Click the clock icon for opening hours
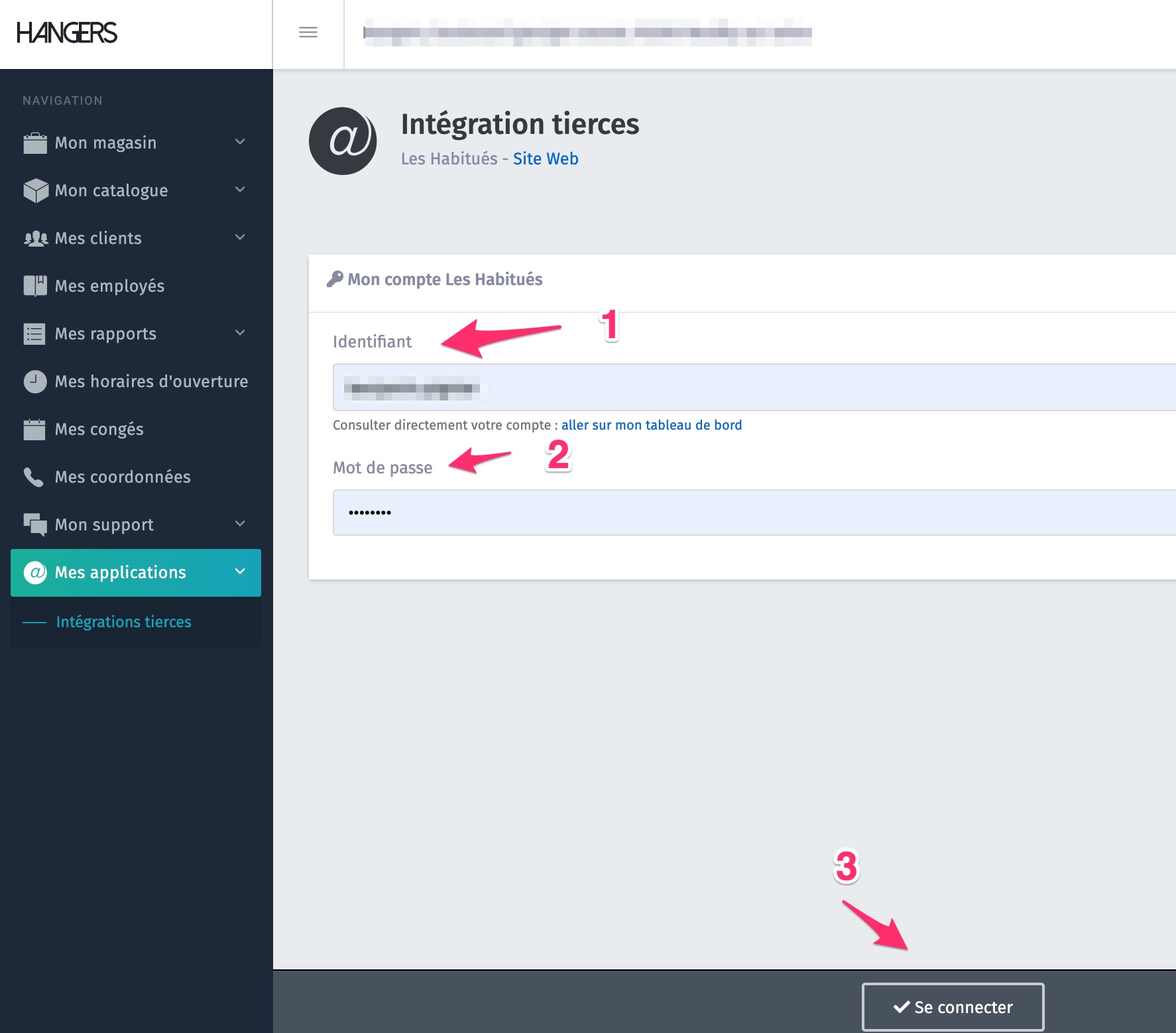 coord(35,381)
